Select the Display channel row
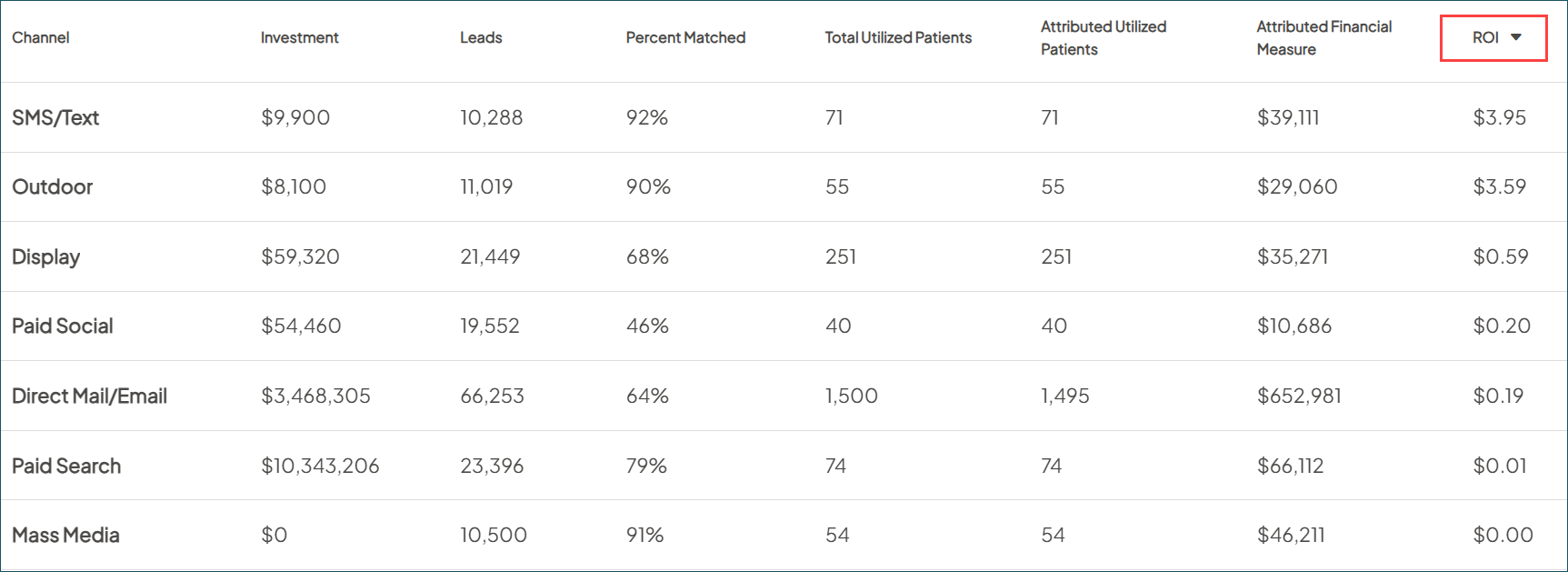 click(46, 256)
